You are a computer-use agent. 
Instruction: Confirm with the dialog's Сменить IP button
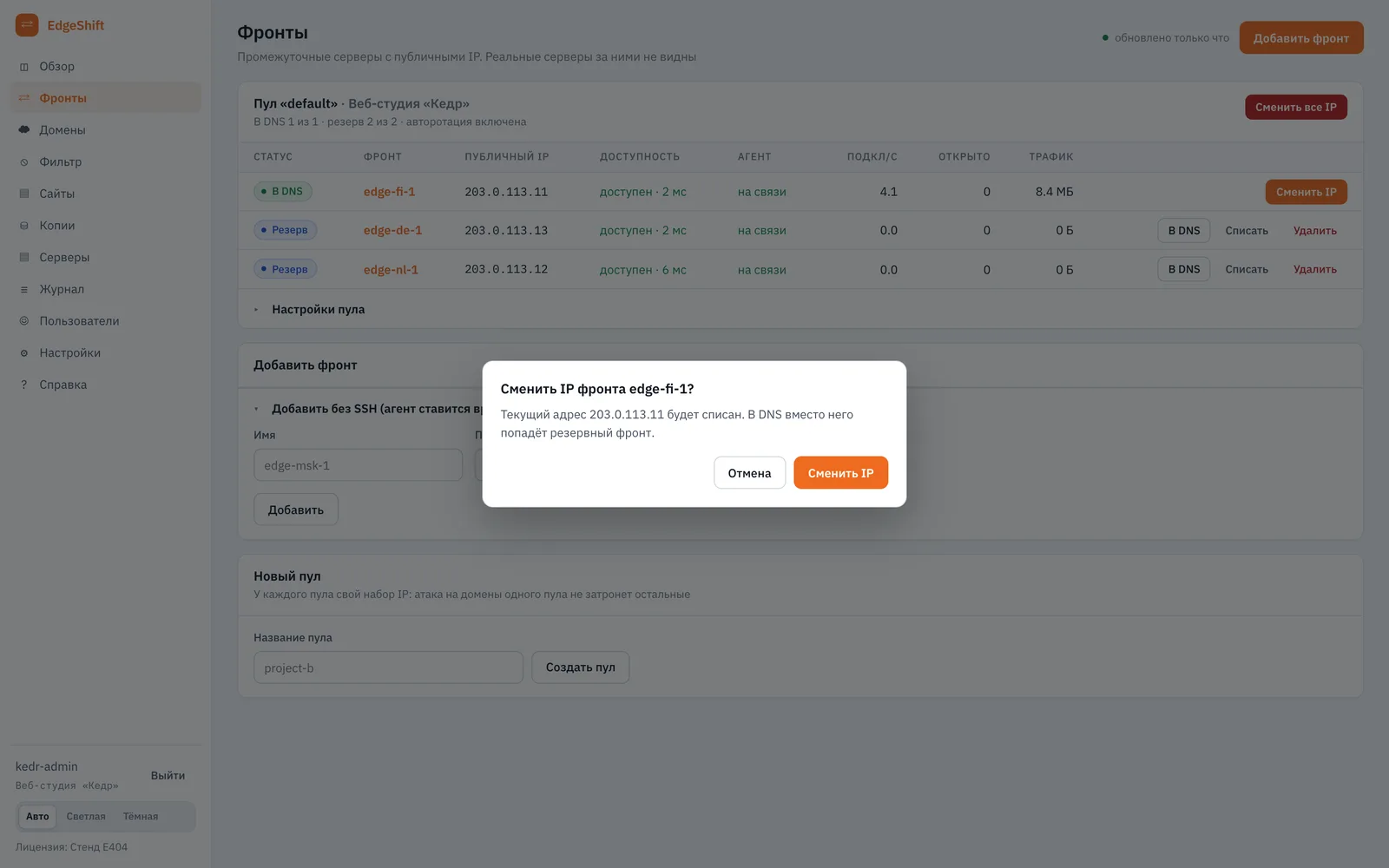pos(840,473)
